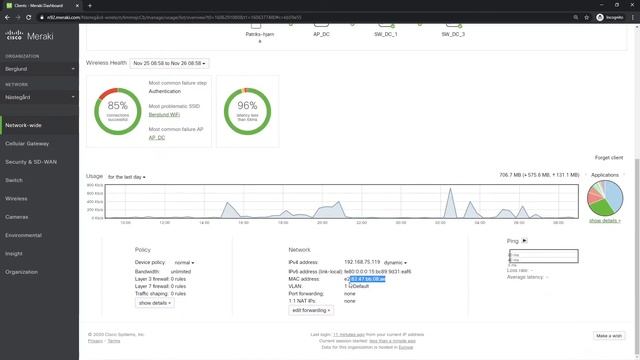640x360 pixels.
Task: Click the Berglund WiFi SSID link
Action: pyautogui.click(x=164, y=115)
